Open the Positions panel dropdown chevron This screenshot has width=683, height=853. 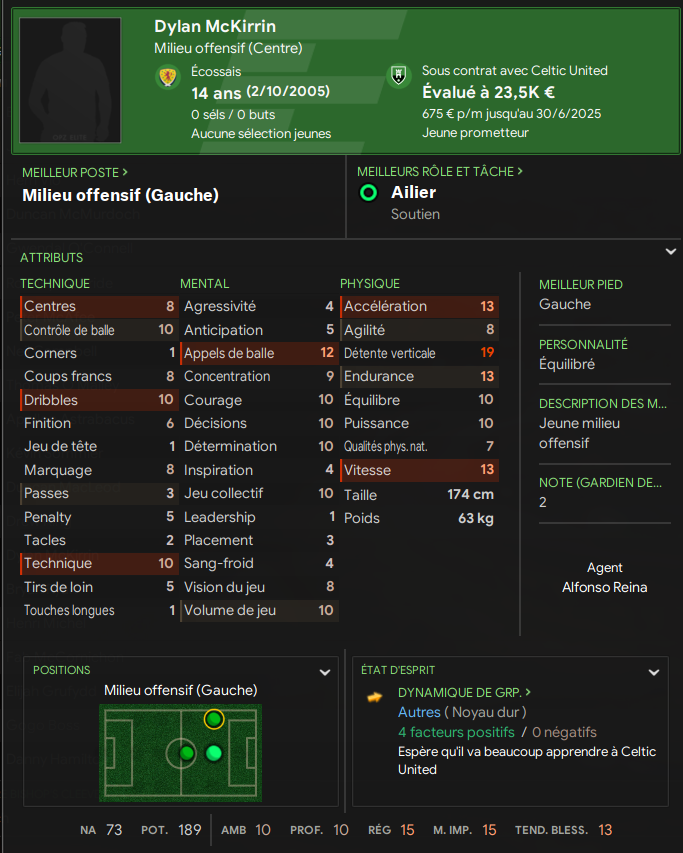click(324, 672)
